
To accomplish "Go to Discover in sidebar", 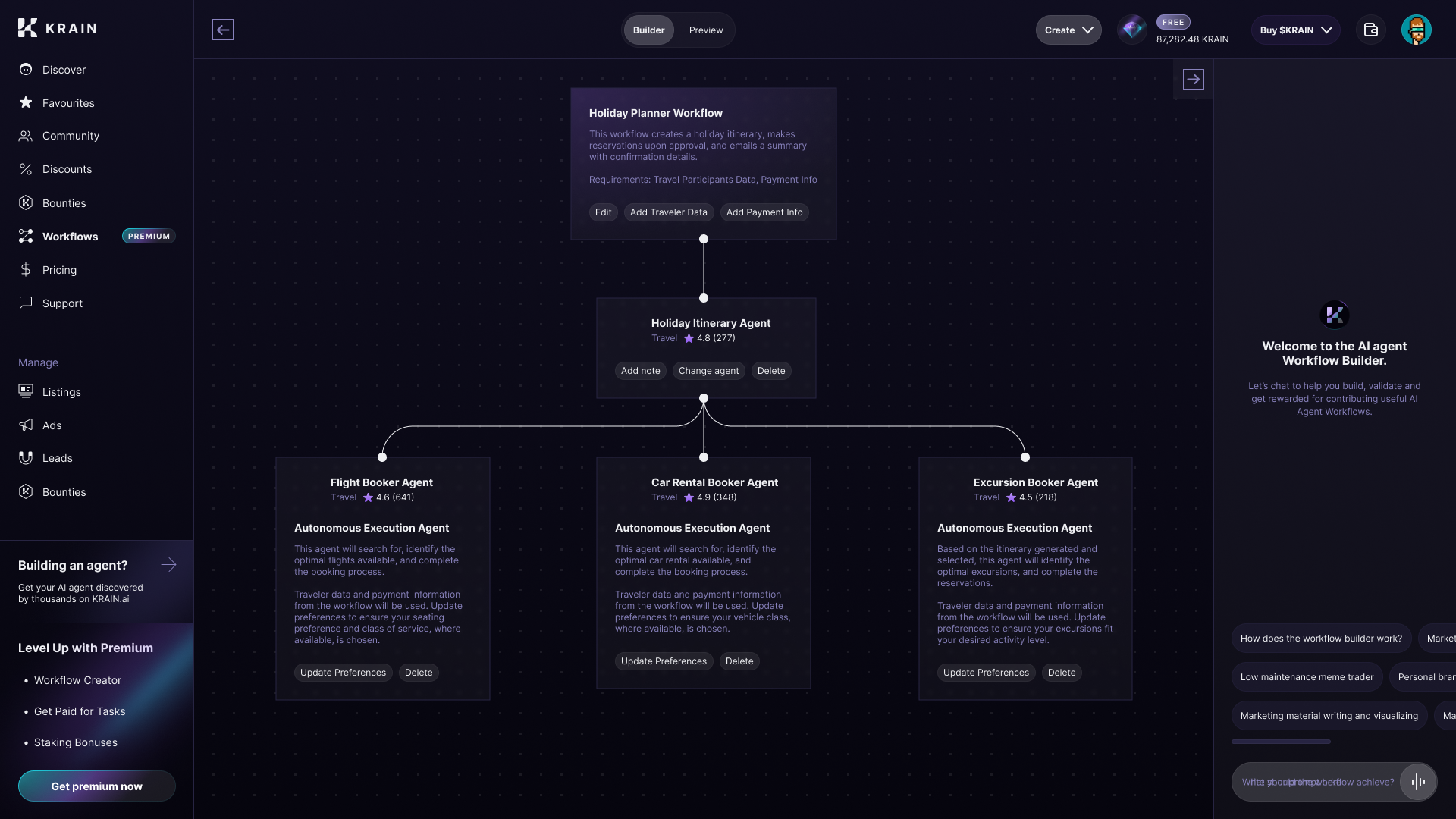I will point(64,70).
